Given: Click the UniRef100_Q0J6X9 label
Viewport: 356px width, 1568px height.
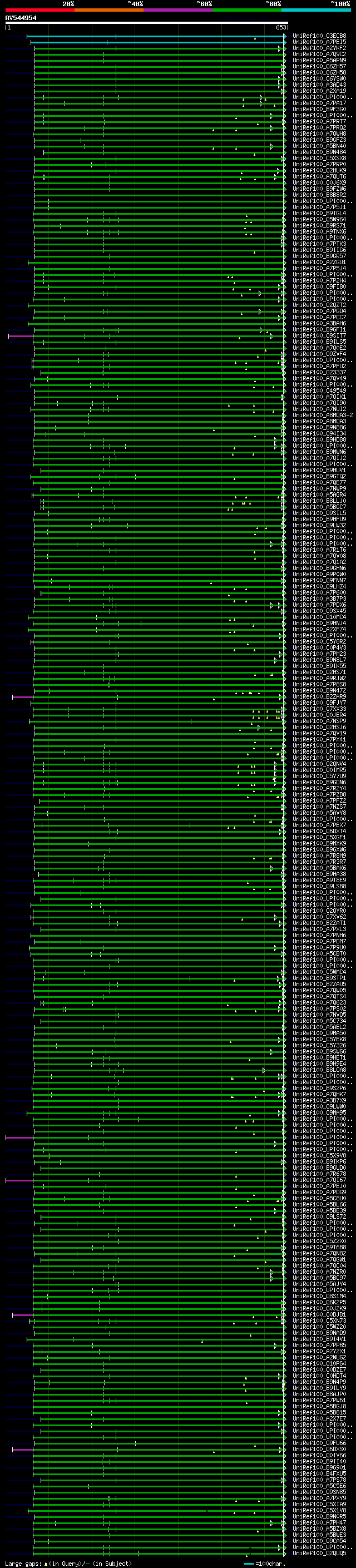Looking at the screenshot, I should tap(319, 182).
